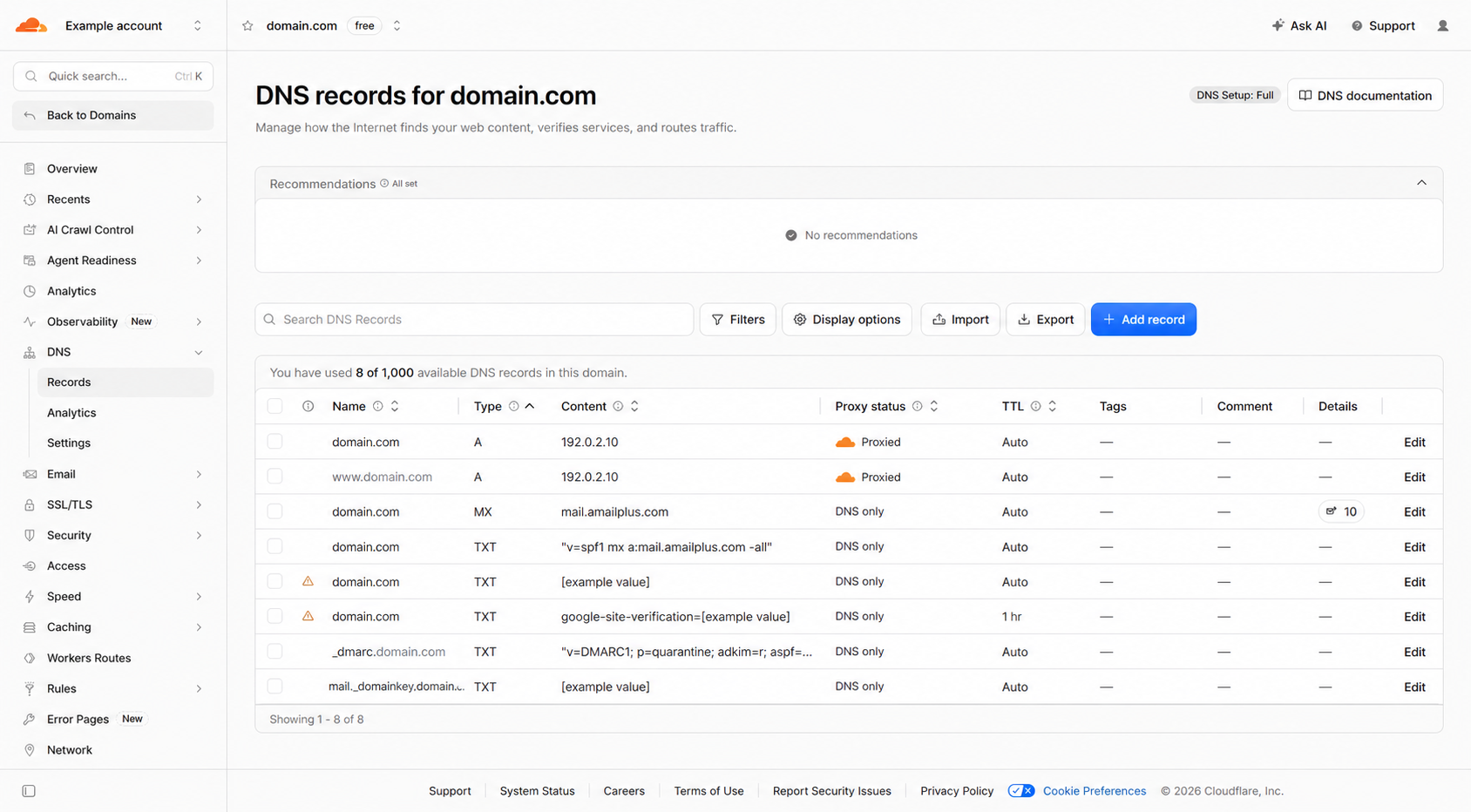Select the mail._domainkey record checkbox
Image resolution: width=1471 pixels, height=812 pixels.
(275, 687)
